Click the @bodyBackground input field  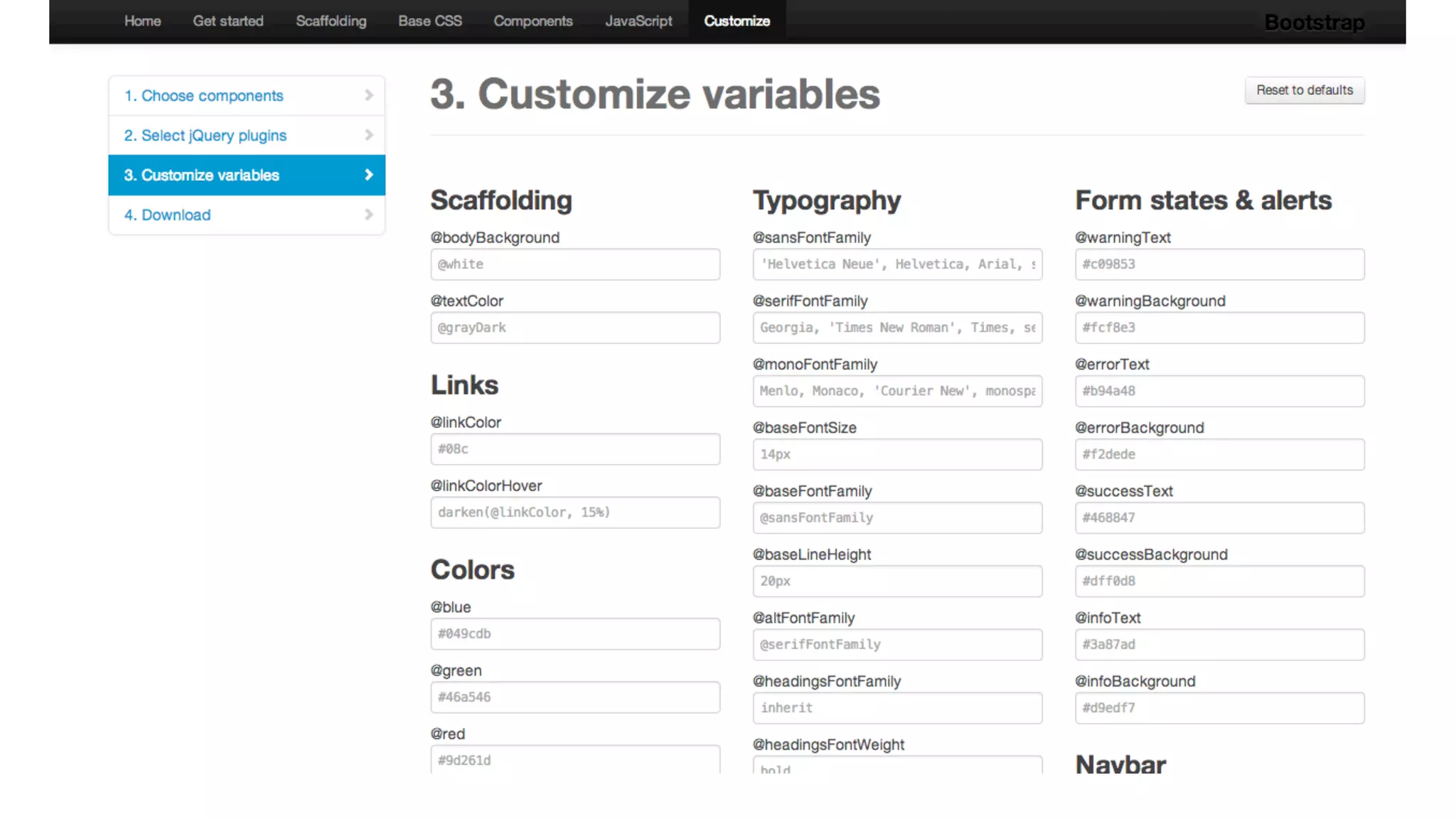pos(574,264)
